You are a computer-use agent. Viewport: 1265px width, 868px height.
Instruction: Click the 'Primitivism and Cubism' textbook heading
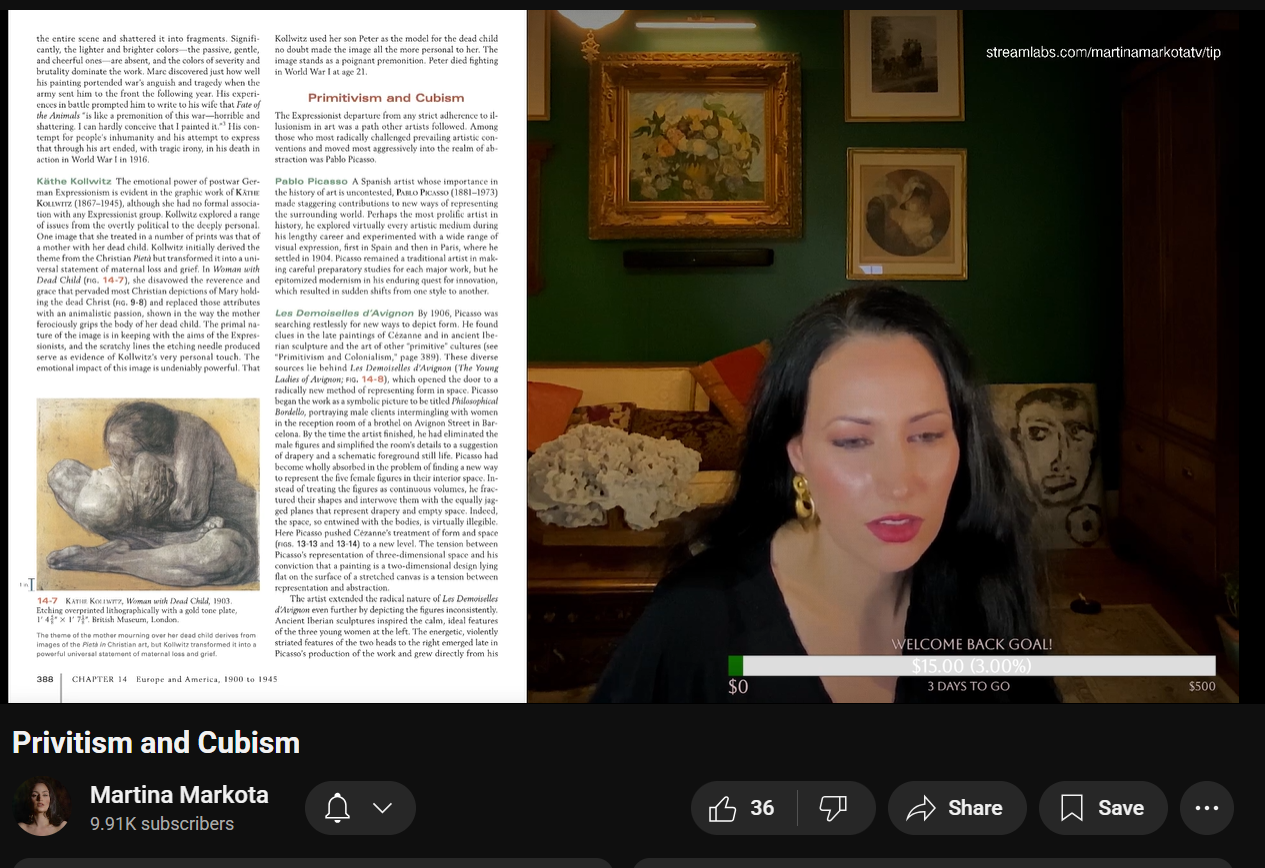386,98
